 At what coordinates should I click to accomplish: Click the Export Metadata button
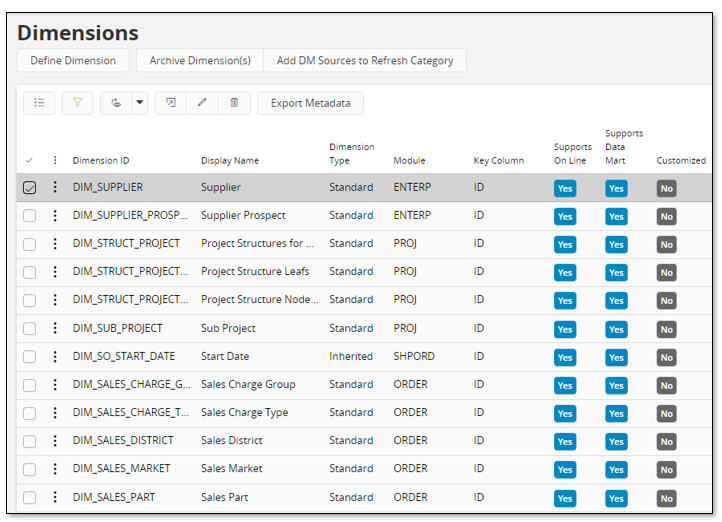(x=311, y=103)
